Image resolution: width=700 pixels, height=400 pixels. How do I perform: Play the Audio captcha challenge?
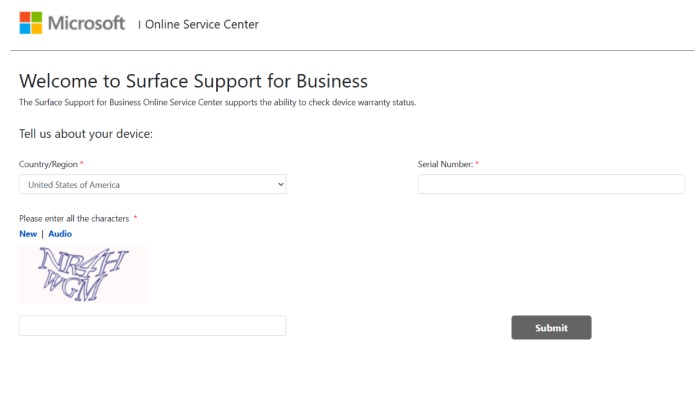point(60,234)
